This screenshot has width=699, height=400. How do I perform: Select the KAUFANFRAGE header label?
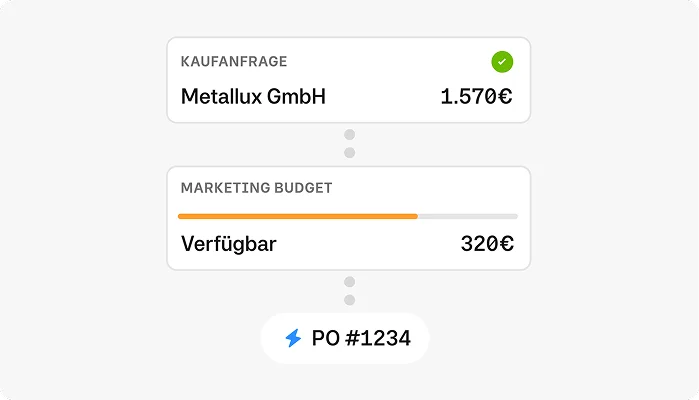point(234,62)
